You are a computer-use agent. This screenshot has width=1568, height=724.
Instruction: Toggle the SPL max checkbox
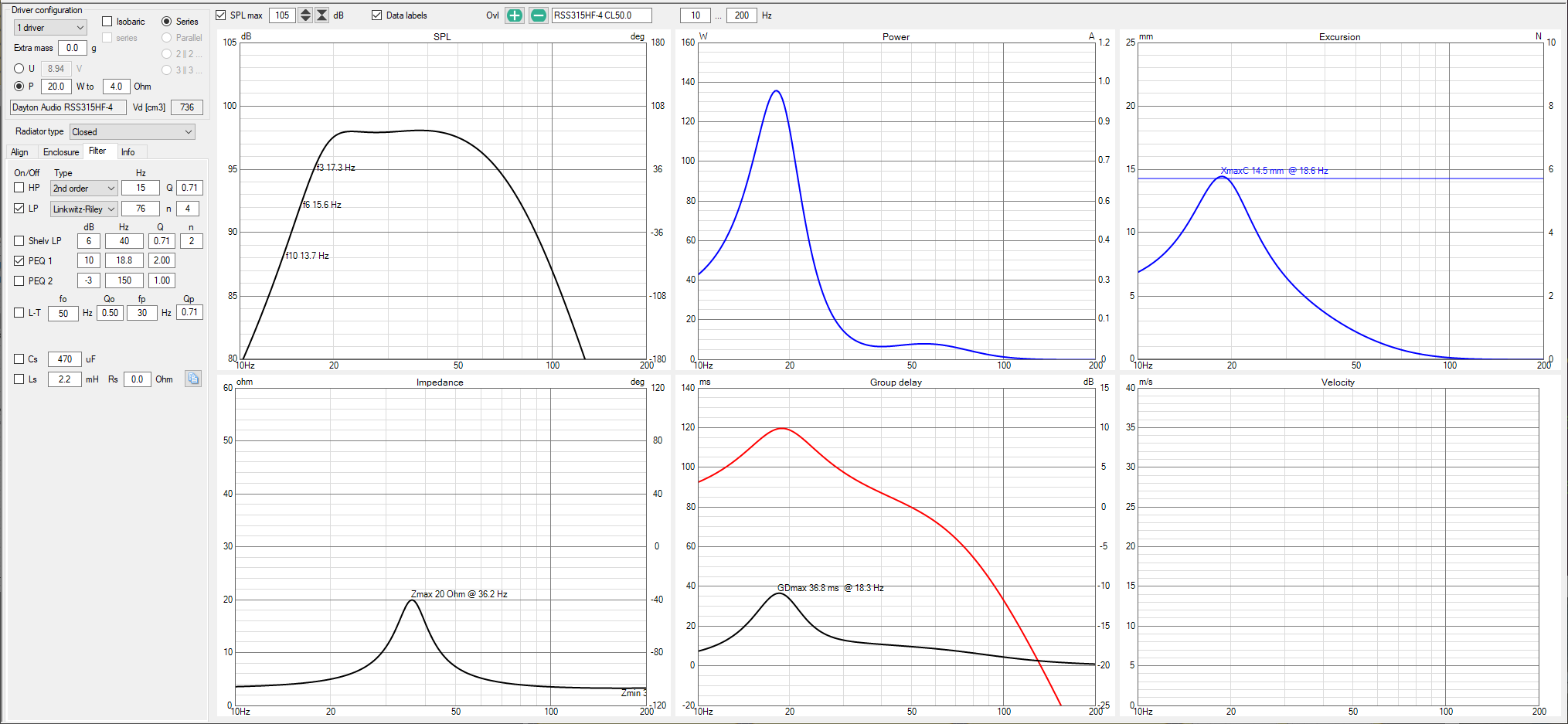(x=221, y=15)
